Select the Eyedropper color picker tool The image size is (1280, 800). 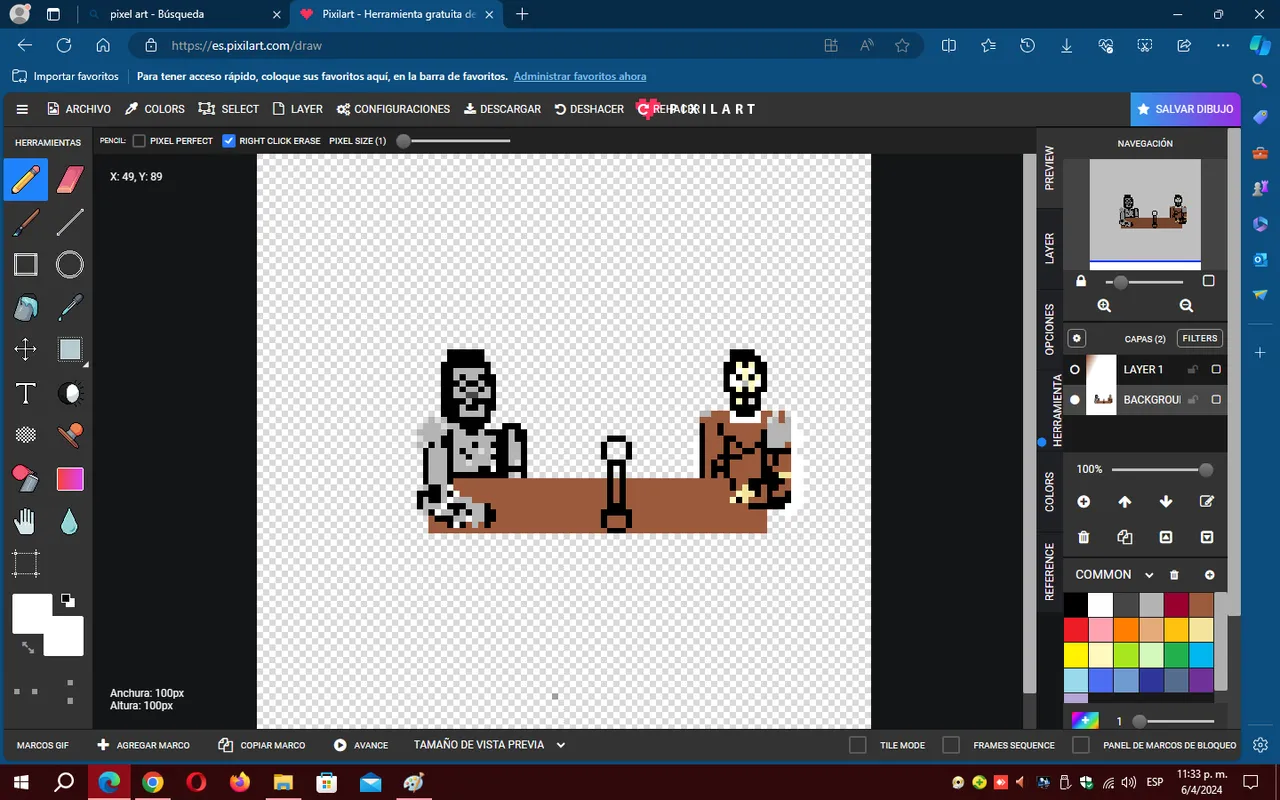70,308
